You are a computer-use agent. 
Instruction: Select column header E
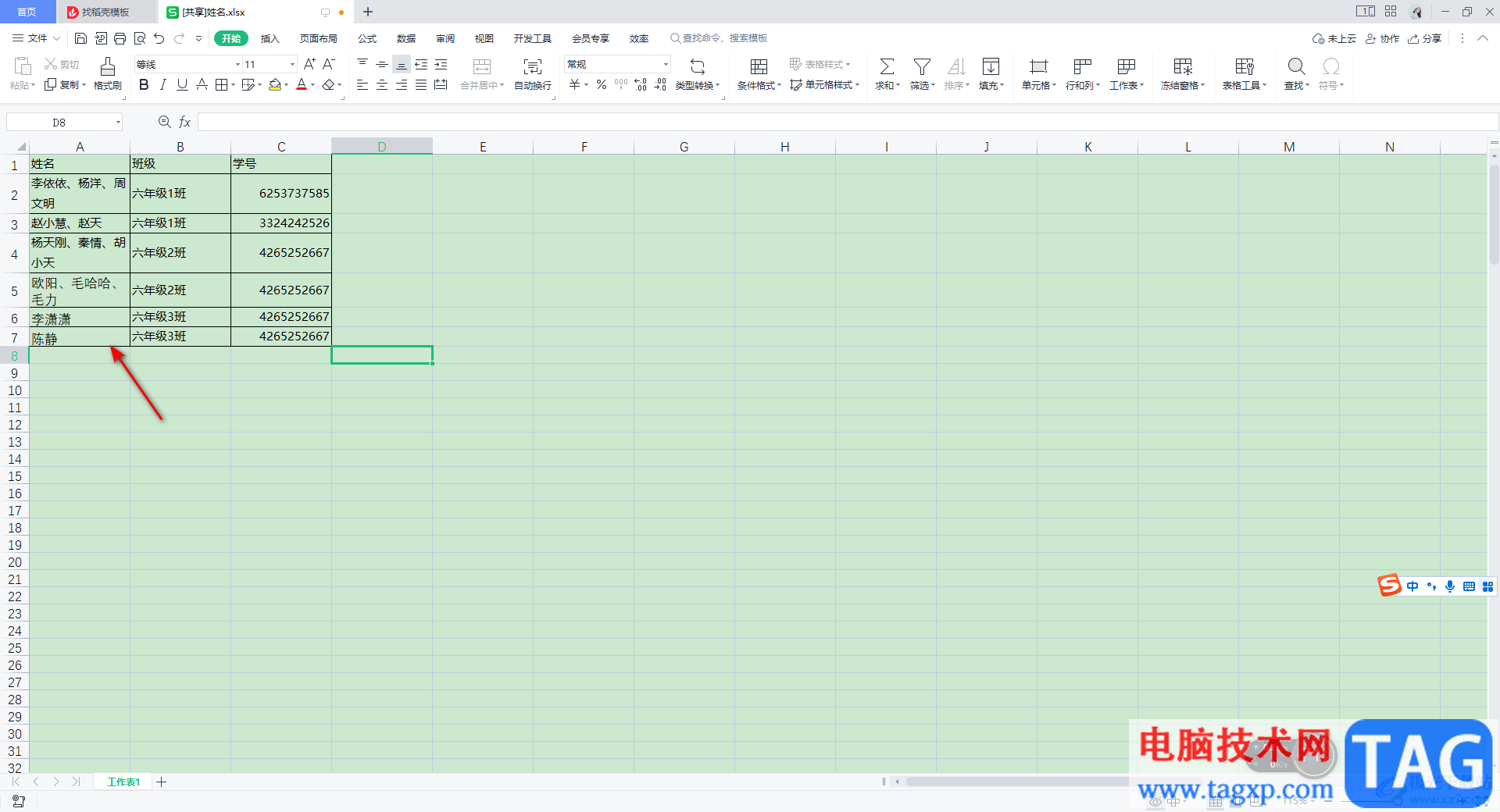[483, 146]
